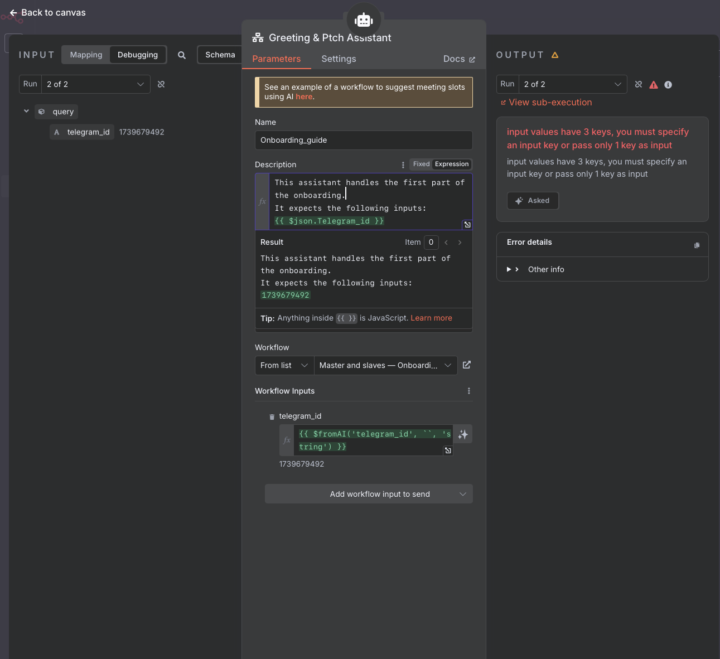Click Learn more link in tip

click(x=431, y=318)
